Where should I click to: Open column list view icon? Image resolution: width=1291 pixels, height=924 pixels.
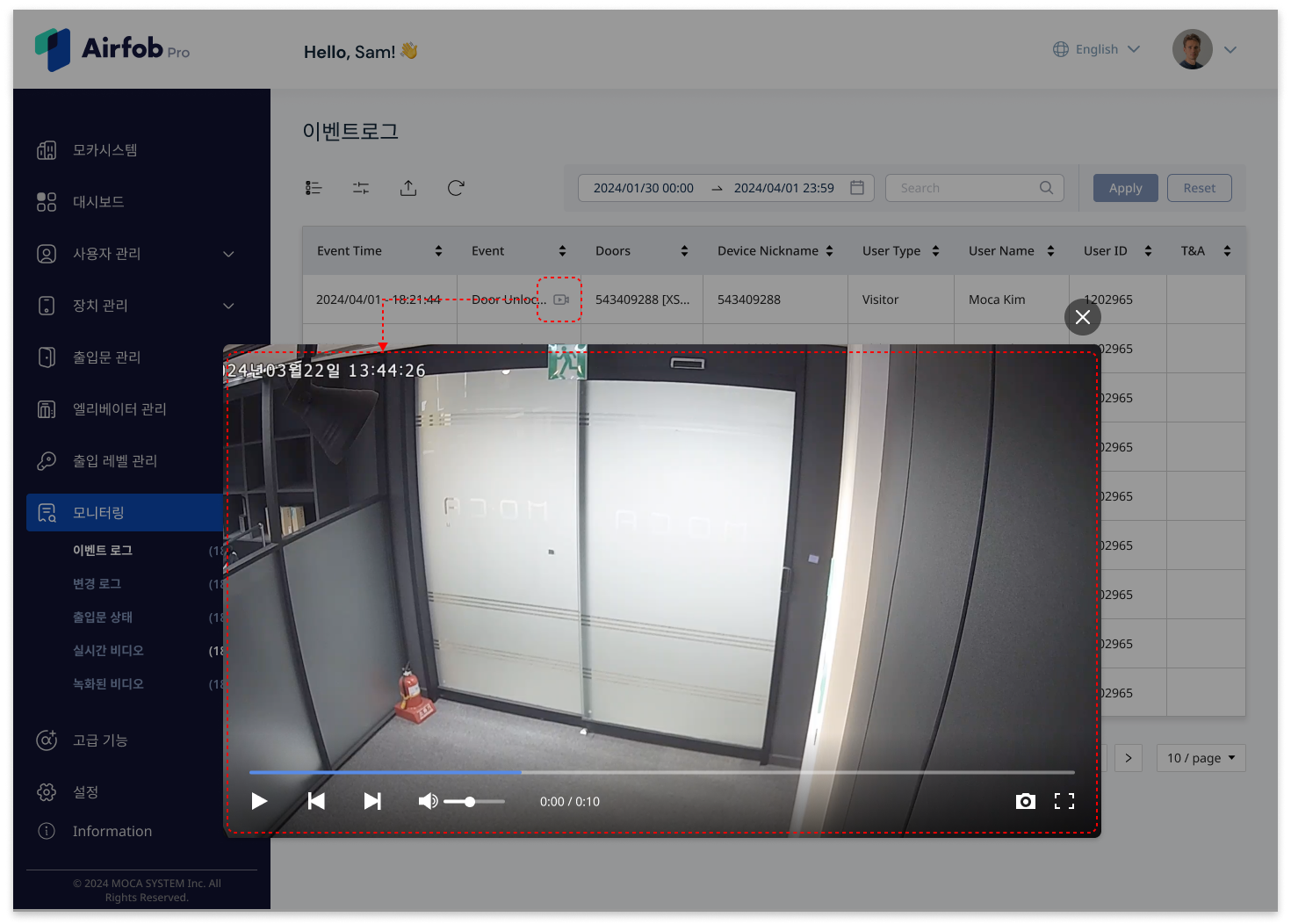coord(314,188)
